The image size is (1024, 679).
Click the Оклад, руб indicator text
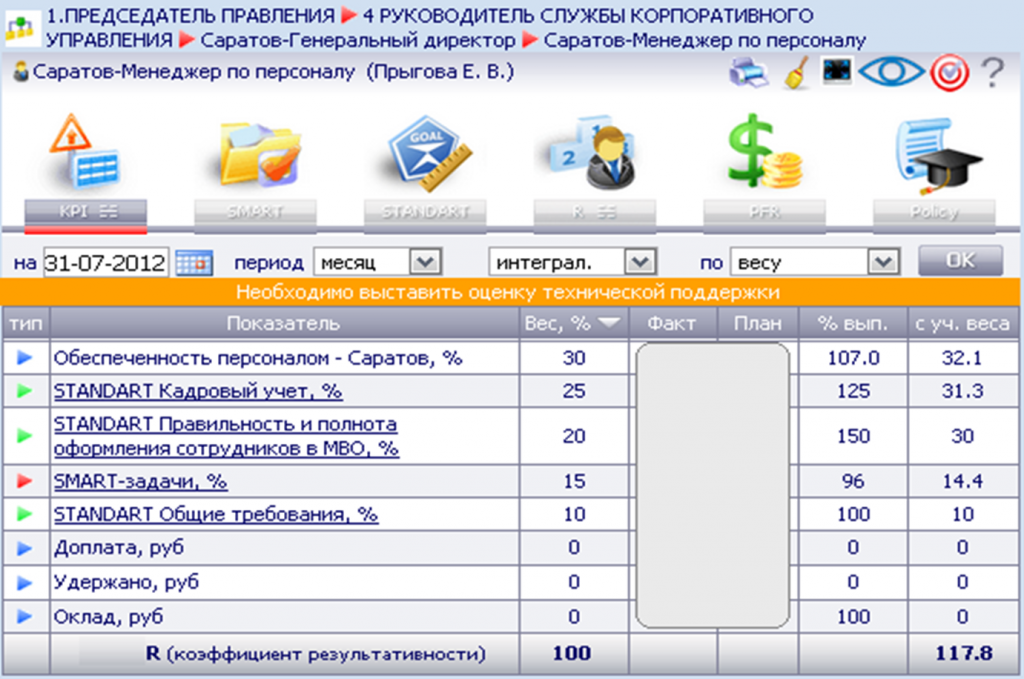pyautogui.click(x=108, y=616)
